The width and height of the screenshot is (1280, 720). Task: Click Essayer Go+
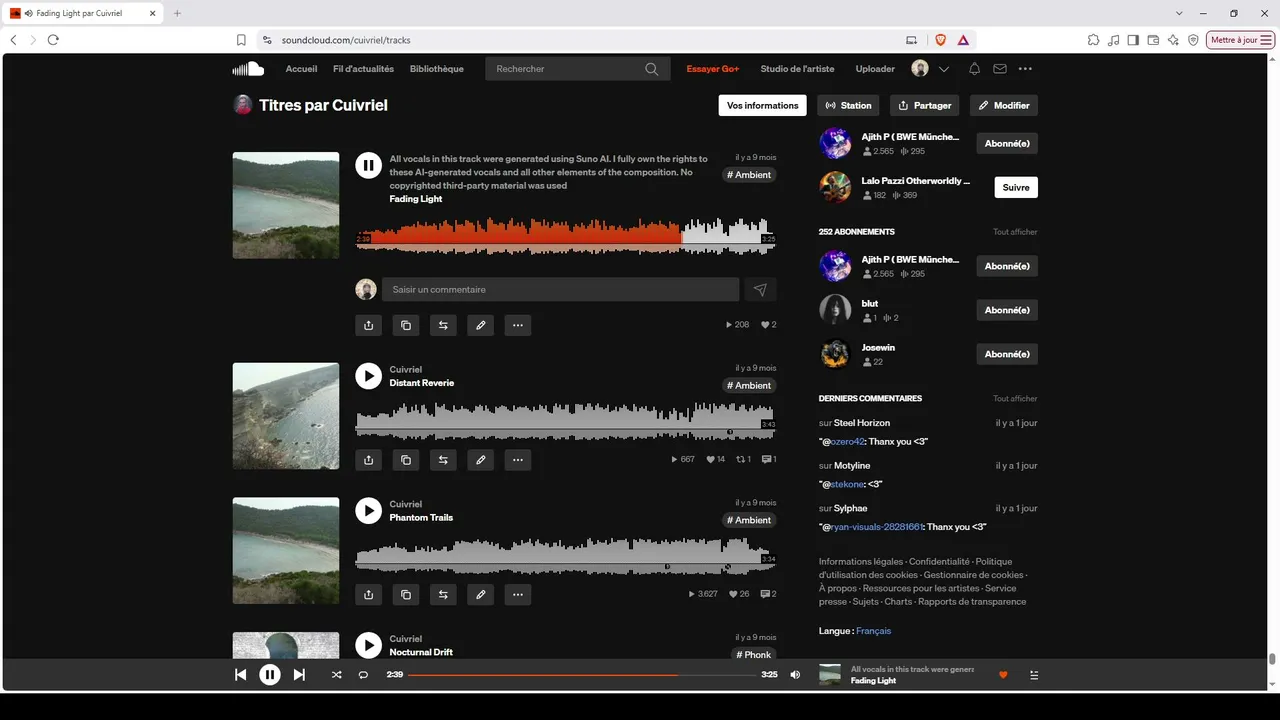pos(712,69)
